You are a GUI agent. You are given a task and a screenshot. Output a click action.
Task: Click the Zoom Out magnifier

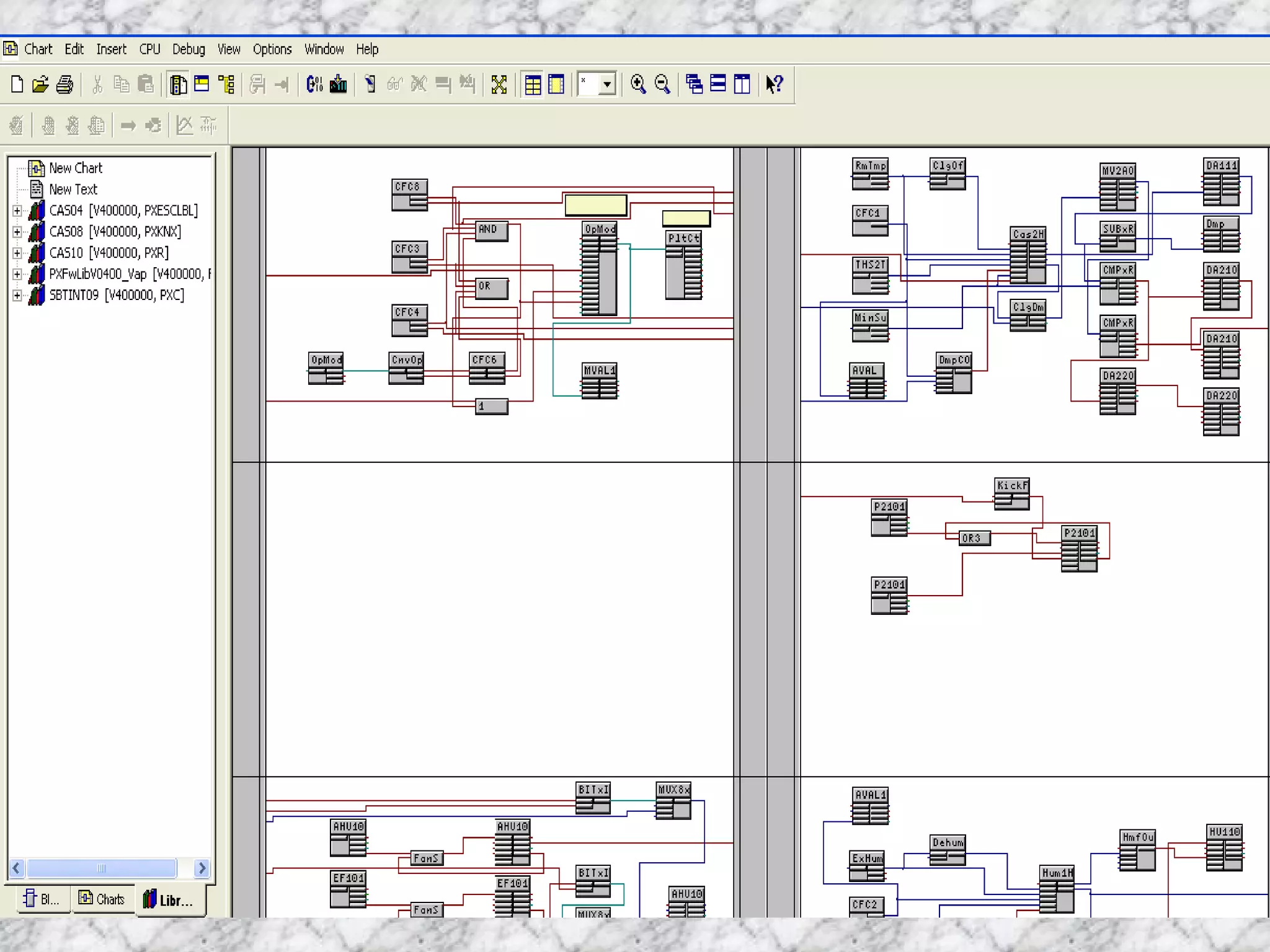662,84
